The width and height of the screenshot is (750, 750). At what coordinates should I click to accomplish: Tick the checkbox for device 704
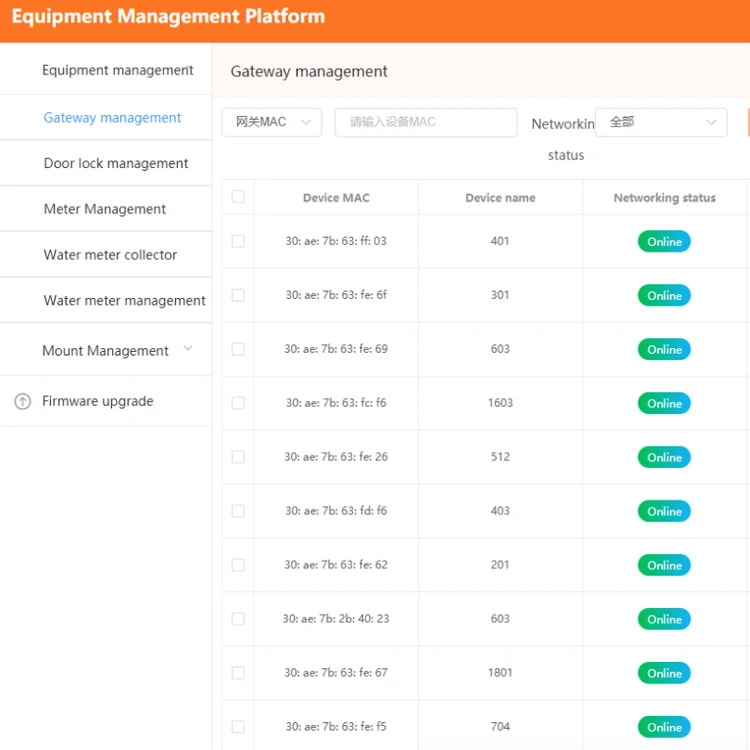238,727
